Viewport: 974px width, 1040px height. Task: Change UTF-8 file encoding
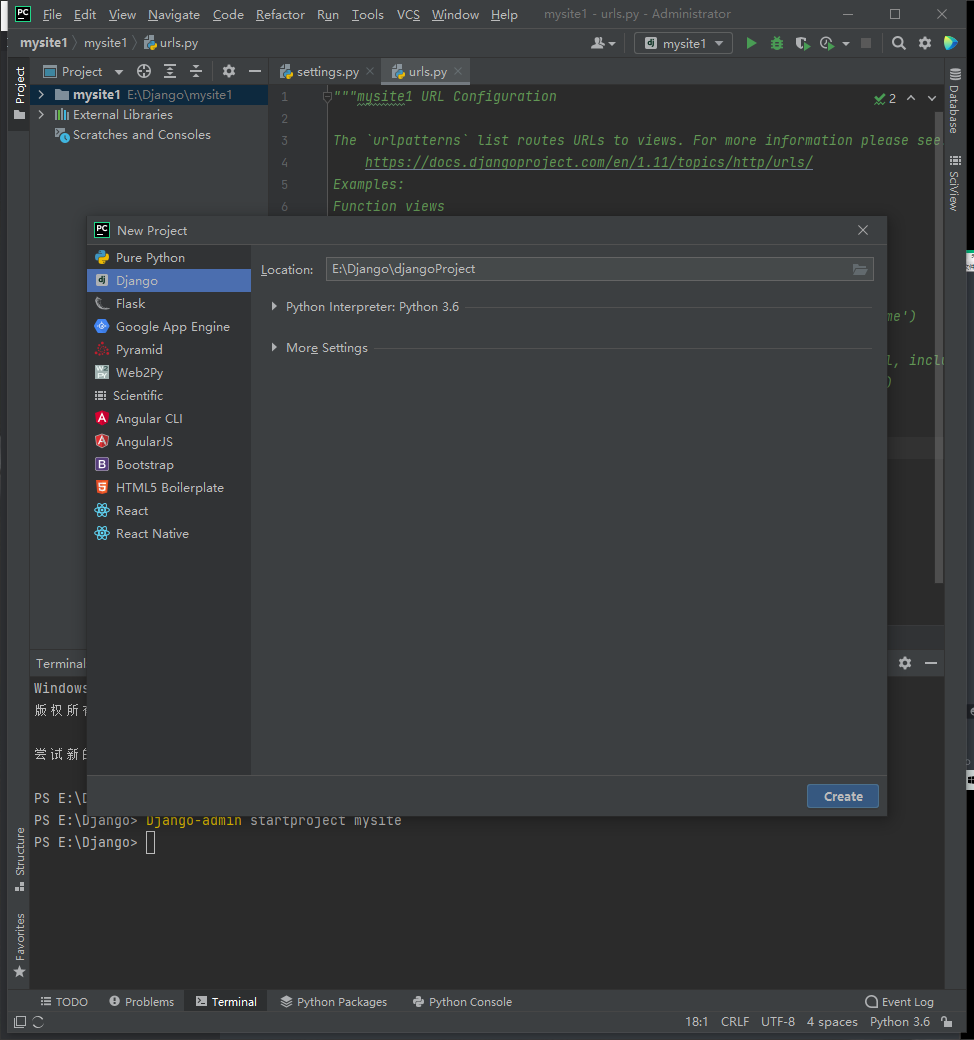778,1022
